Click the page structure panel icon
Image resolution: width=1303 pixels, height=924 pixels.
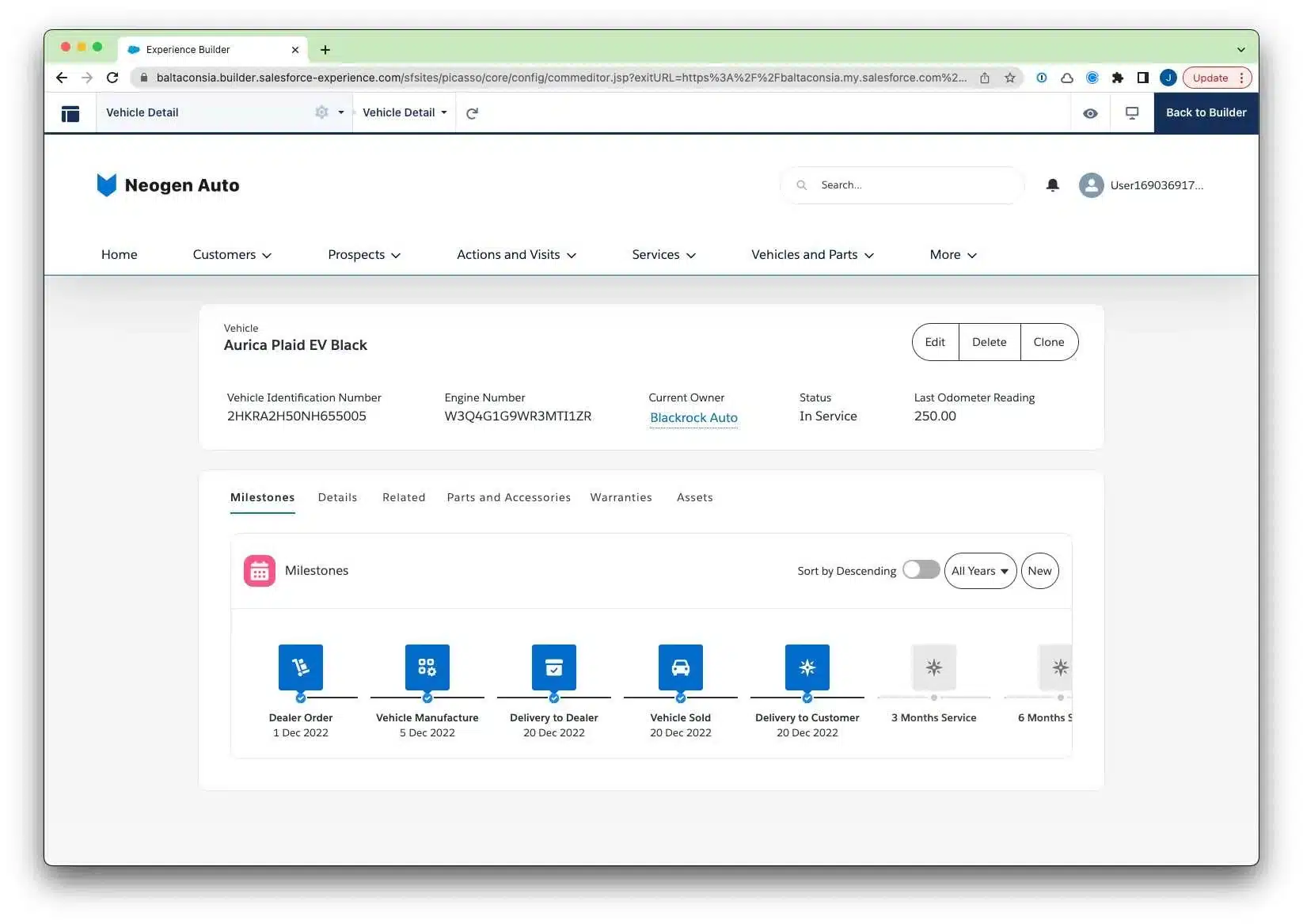[x=70, y=113]
